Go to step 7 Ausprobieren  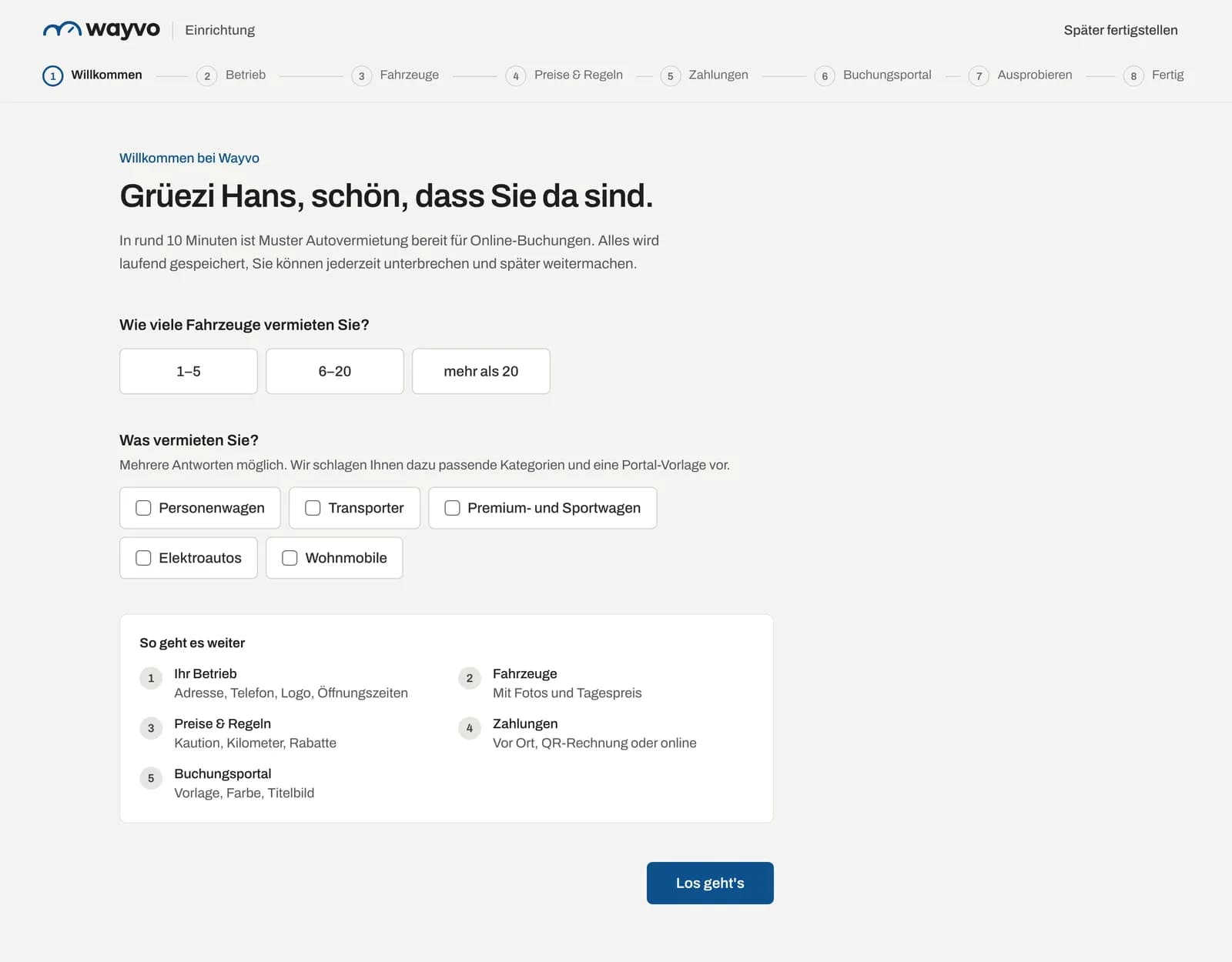click(x=1020, y=75)
